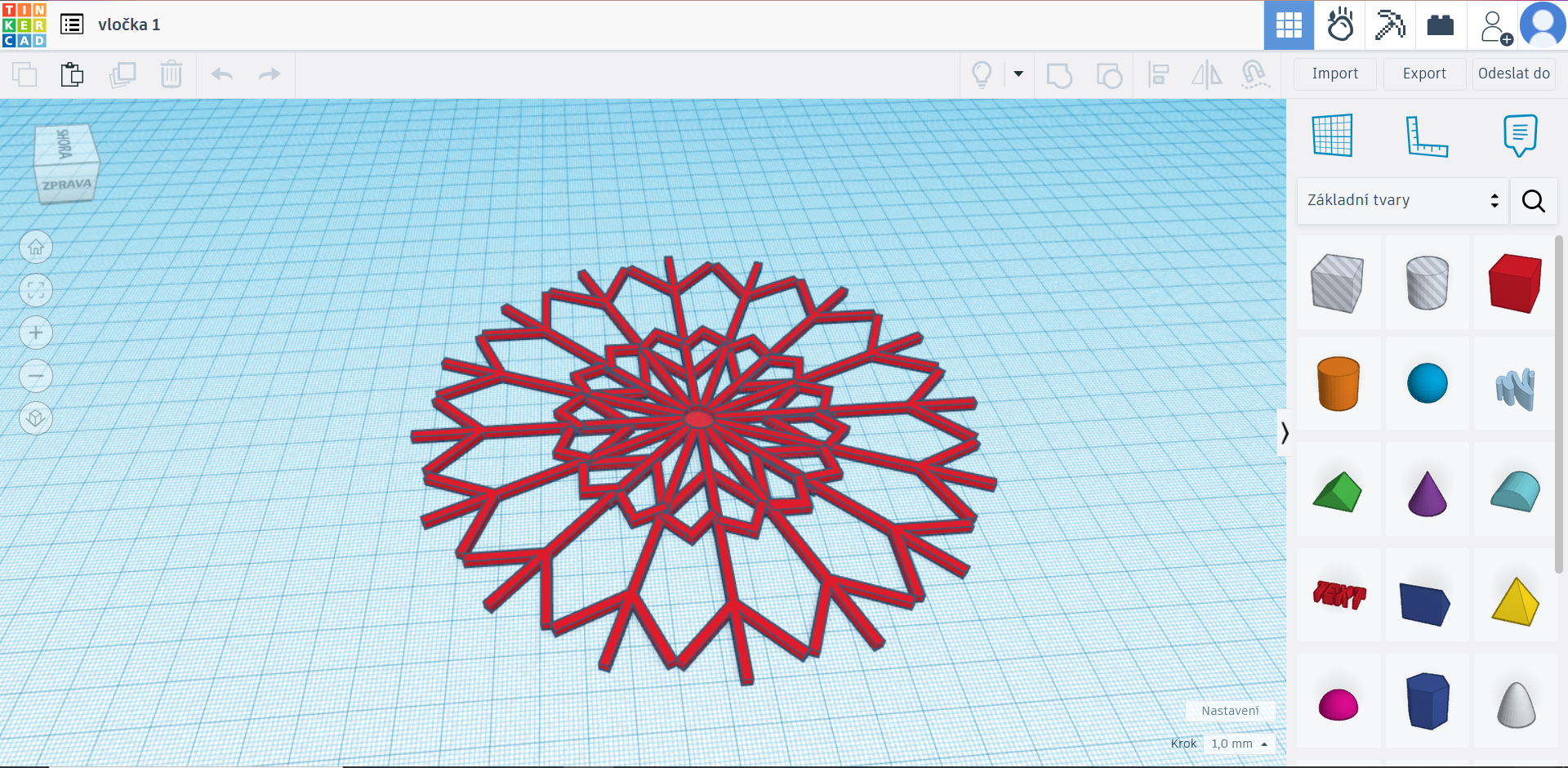Click the Export button
This screenshot has height=768, width=1568.
point(1424,74)
